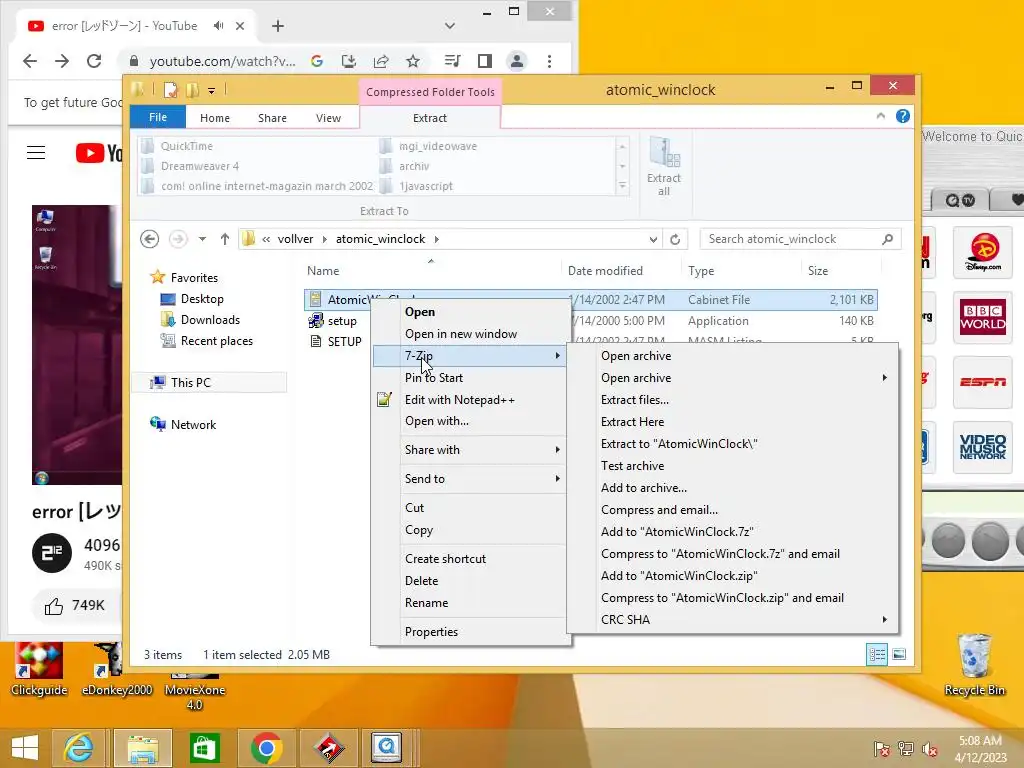
Task: Mute the YouTube tab audio icon
Action: [x=218, y=26]
